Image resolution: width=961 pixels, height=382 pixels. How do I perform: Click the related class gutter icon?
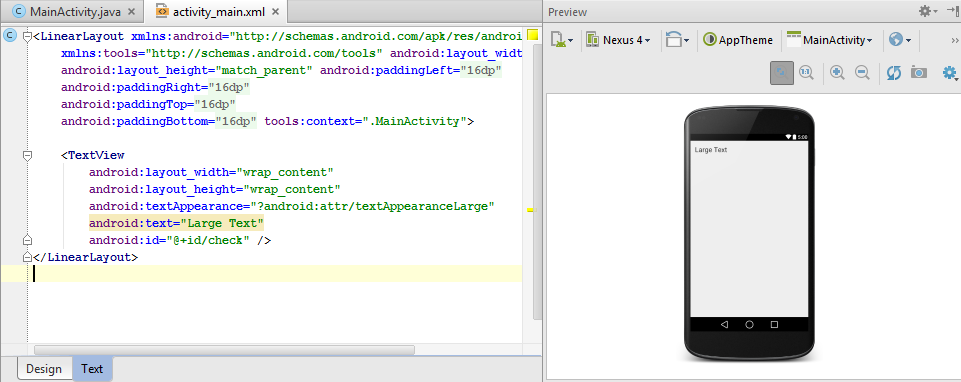10,36
